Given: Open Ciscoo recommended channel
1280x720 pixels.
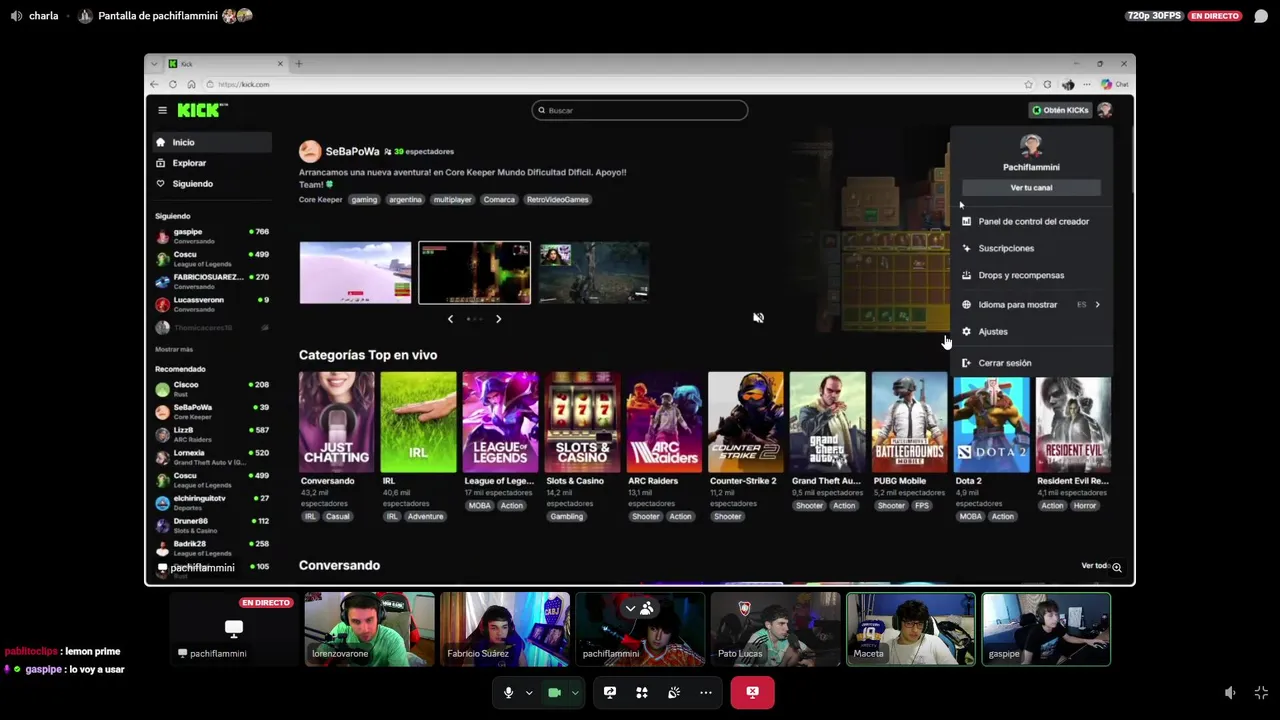Looking at the screenshot, I should tap(212, 389).
